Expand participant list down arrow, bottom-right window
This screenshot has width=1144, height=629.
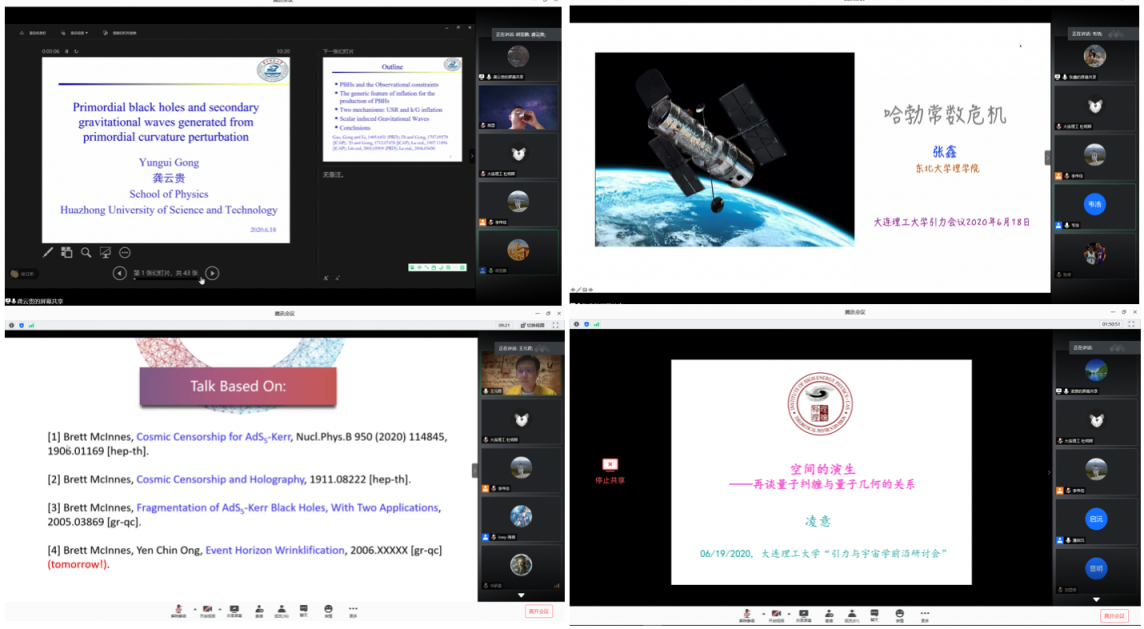[1096, 599]
